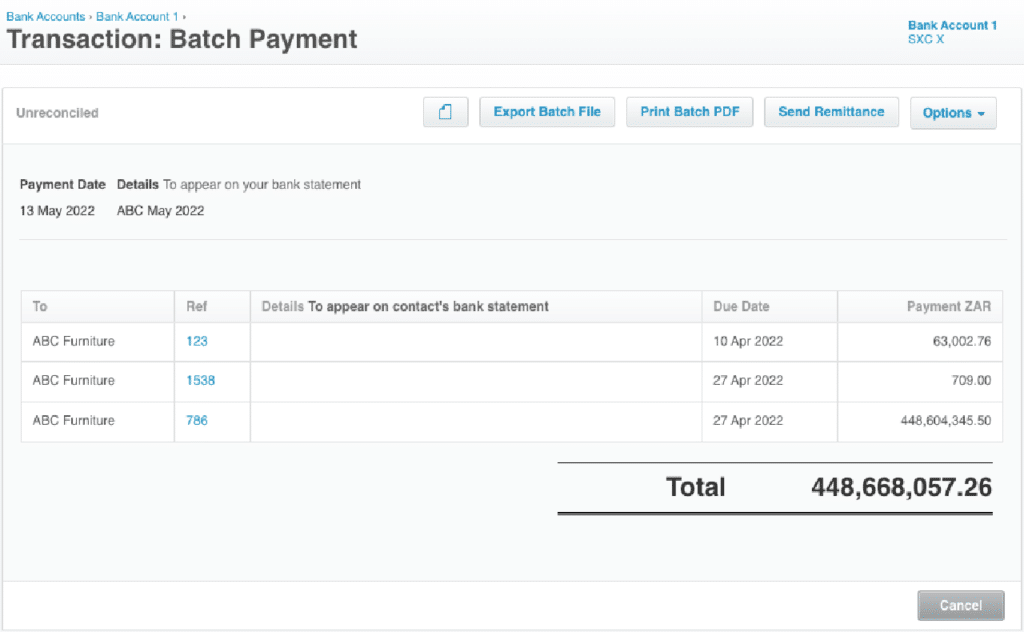1024x632 pixels.
Task: Open invoice reference 786
Action: pyautogui.click(x=197, y=420)
